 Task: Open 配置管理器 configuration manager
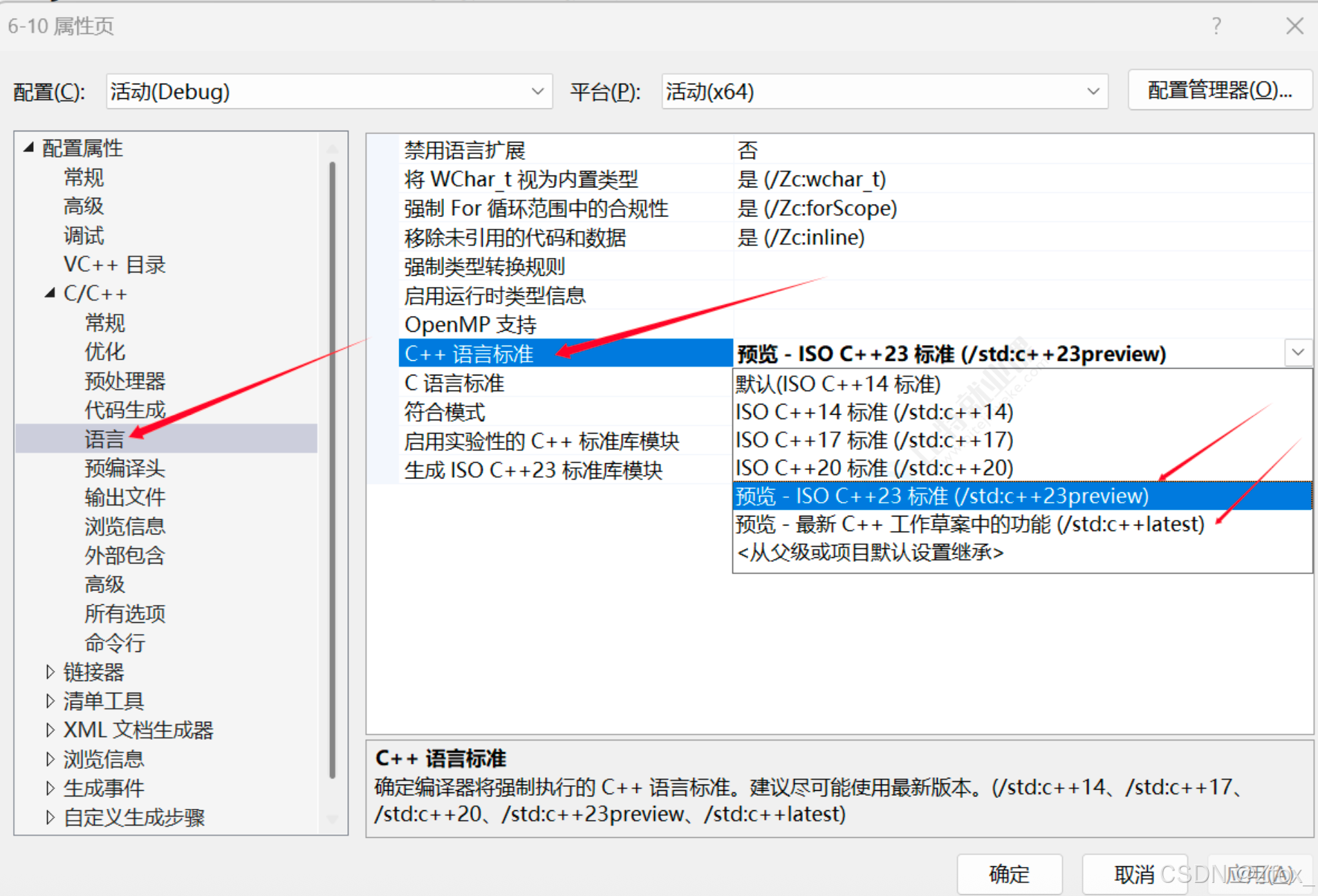(1220, 90)
